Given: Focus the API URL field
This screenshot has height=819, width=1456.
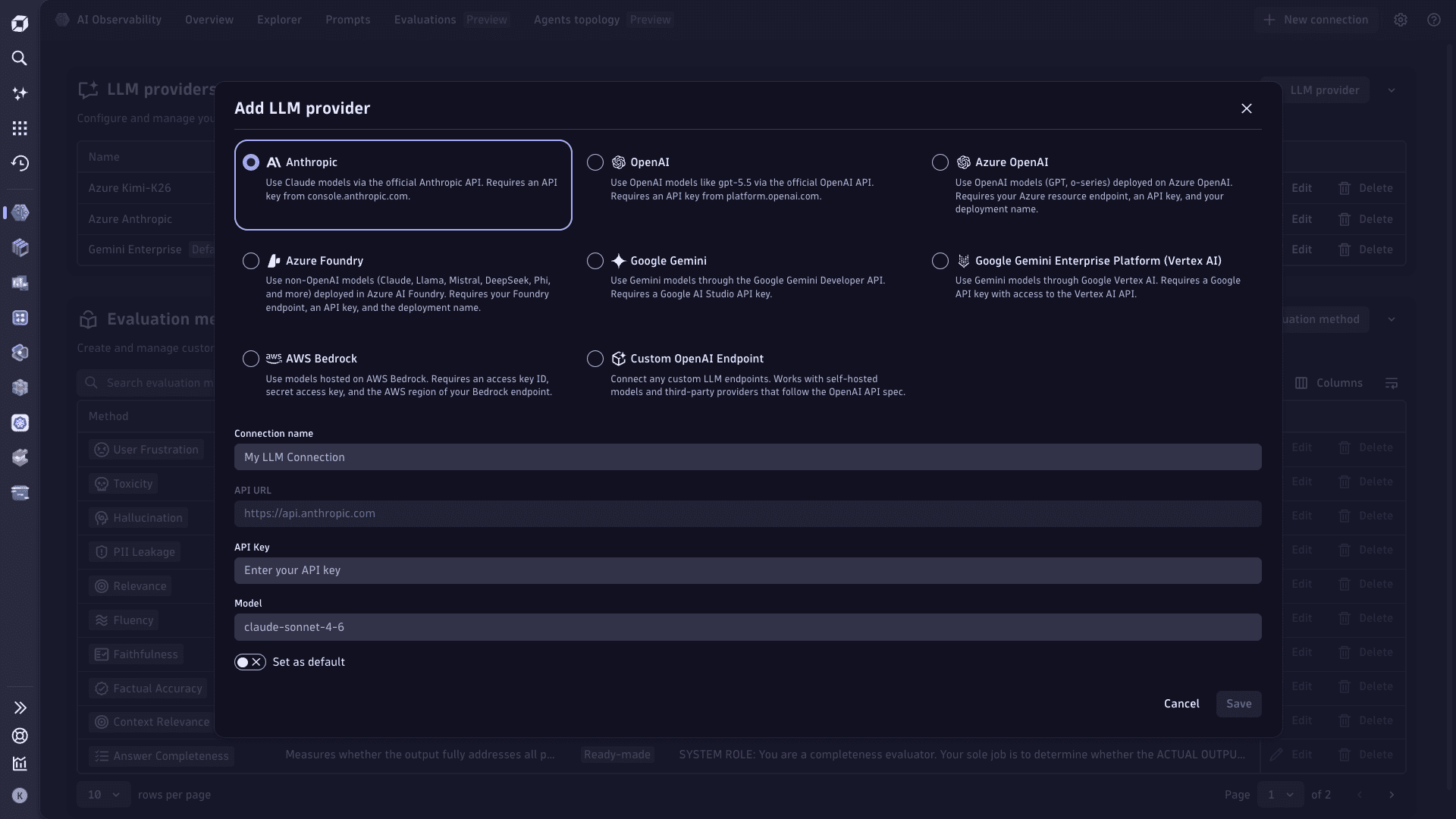Looking at the screenshot, I should click(748, 513).
